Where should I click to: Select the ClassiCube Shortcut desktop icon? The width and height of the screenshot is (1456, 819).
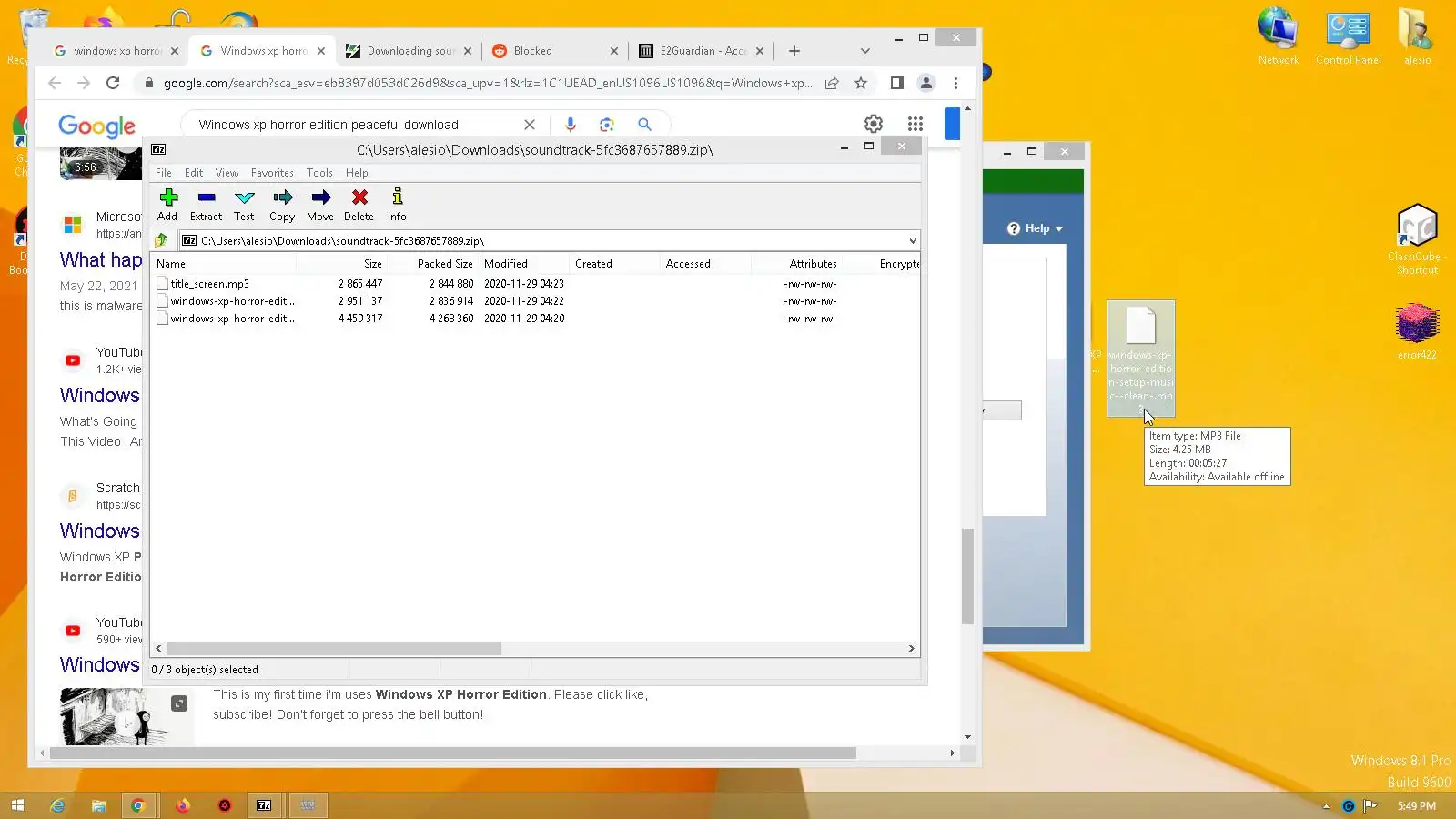click(1417, 238)
